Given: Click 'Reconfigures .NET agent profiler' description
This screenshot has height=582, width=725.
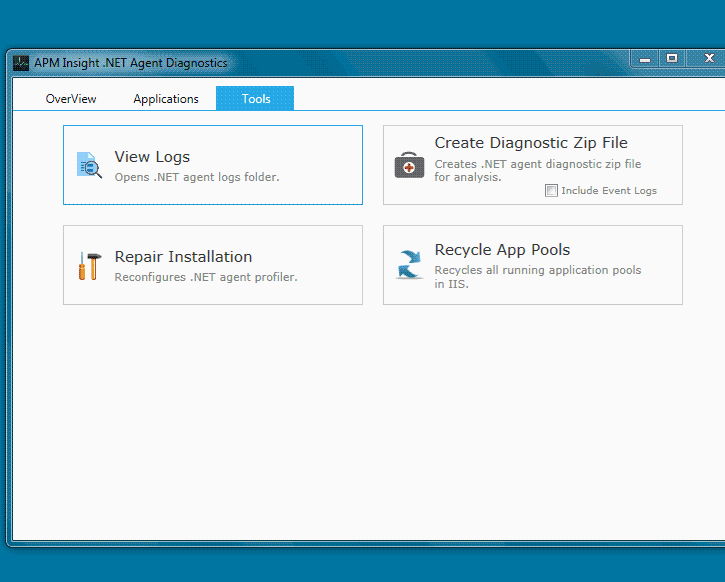Looking at the screenshot, I should tap(206, 277).
